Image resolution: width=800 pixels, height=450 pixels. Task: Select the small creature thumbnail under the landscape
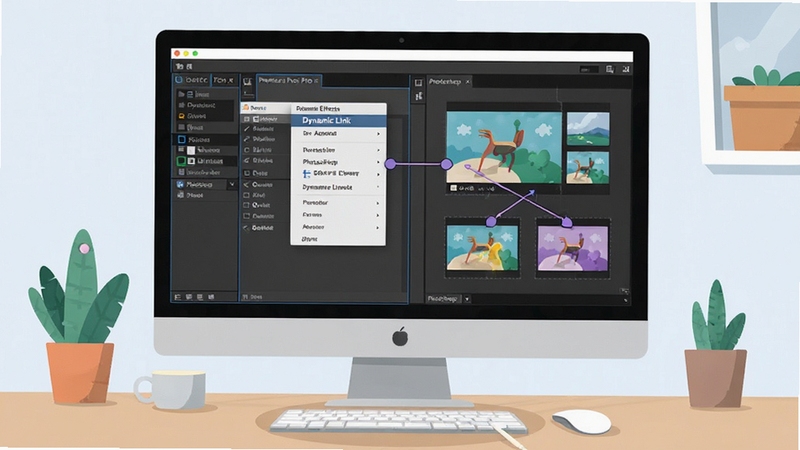point(588,167)
